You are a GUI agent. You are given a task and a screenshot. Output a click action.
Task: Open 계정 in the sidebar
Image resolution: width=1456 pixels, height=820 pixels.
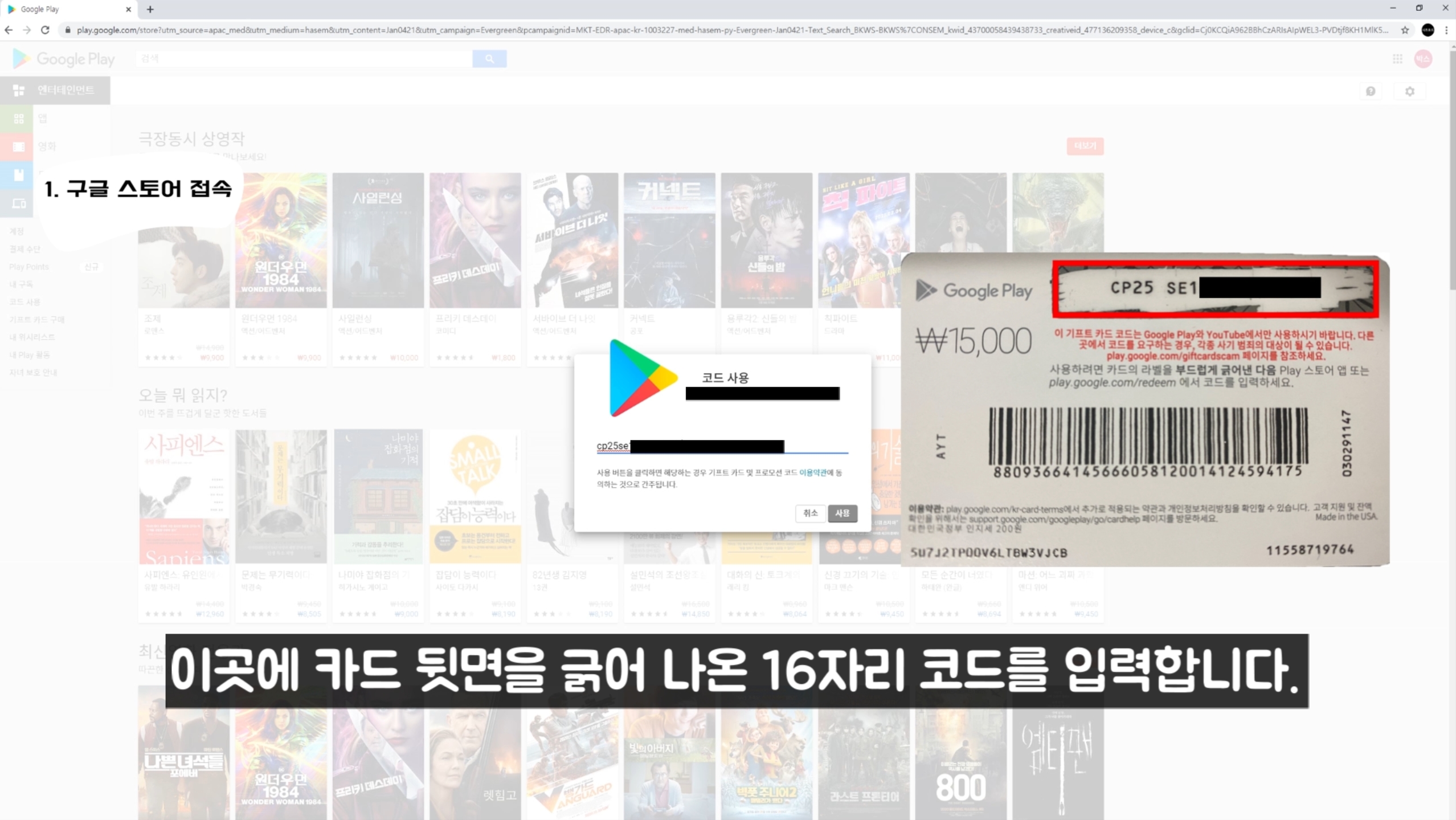17,231
